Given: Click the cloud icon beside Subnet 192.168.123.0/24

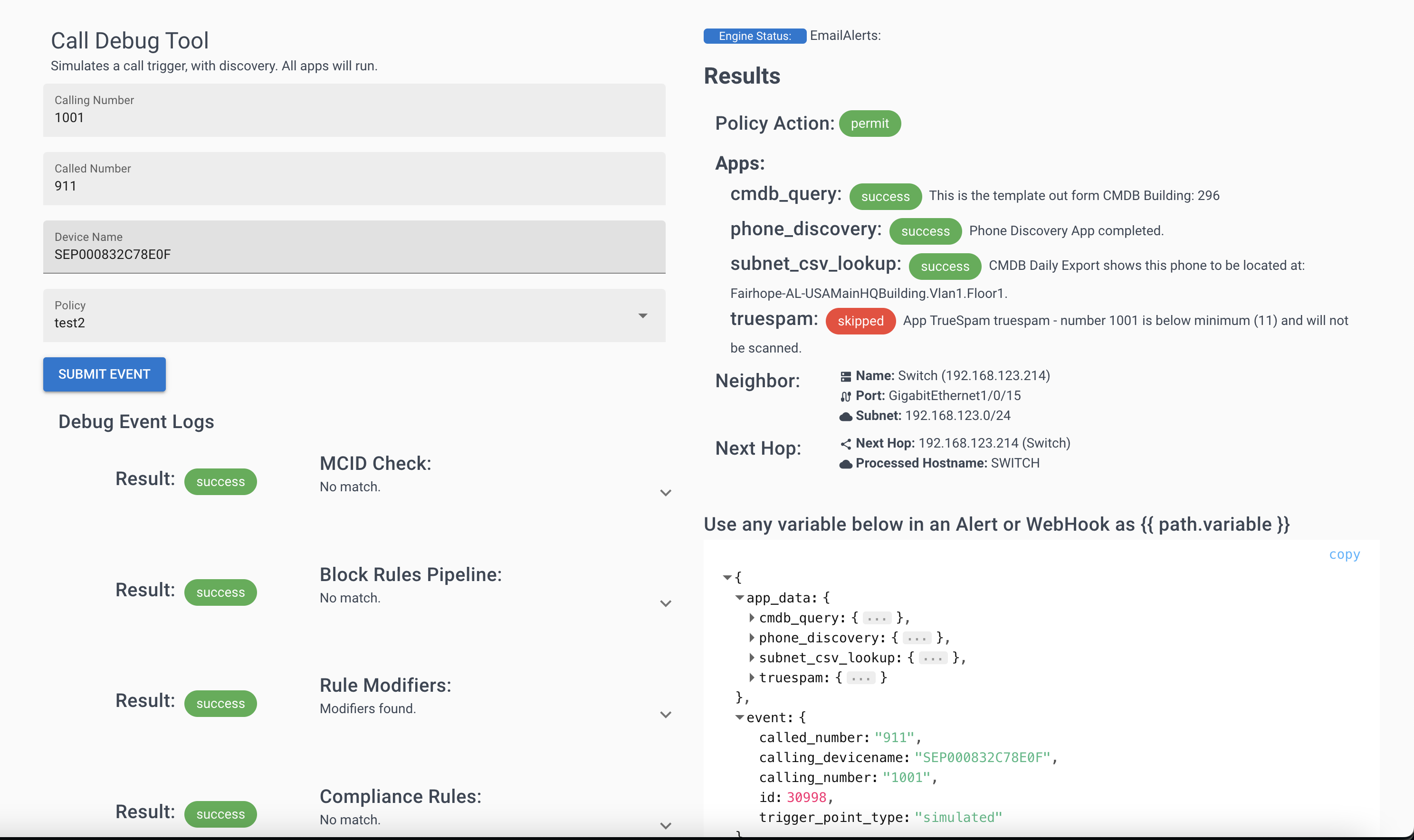Looking at the screenshot, I should (845, 416).
